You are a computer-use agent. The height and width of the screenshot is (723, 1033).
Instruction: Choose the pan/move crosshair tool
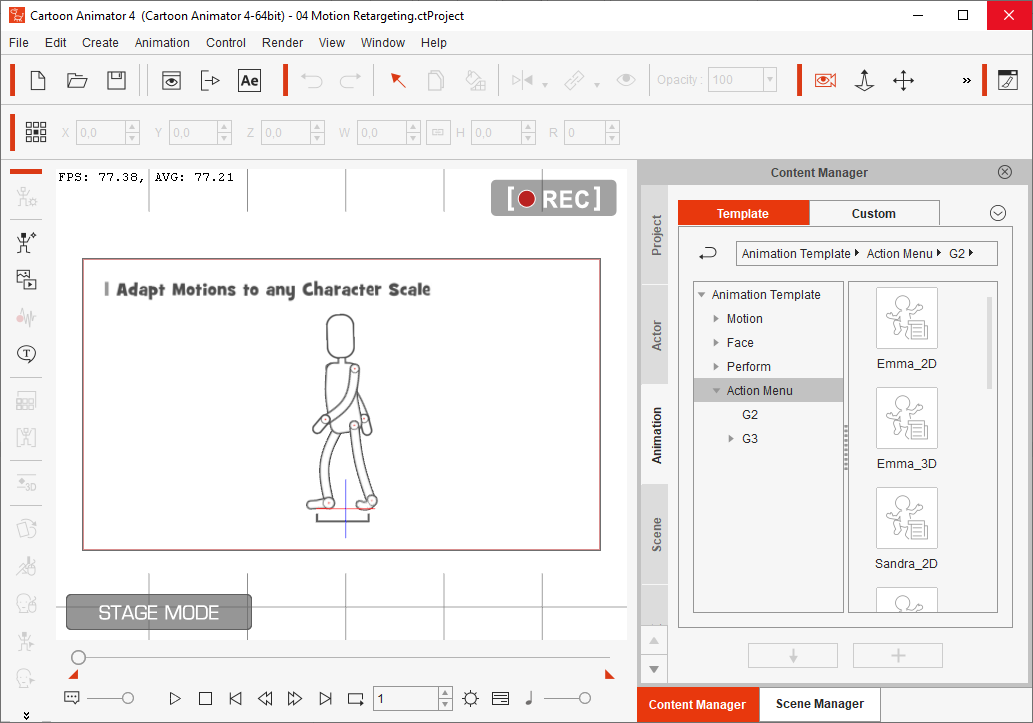click(x=903, y=80)
